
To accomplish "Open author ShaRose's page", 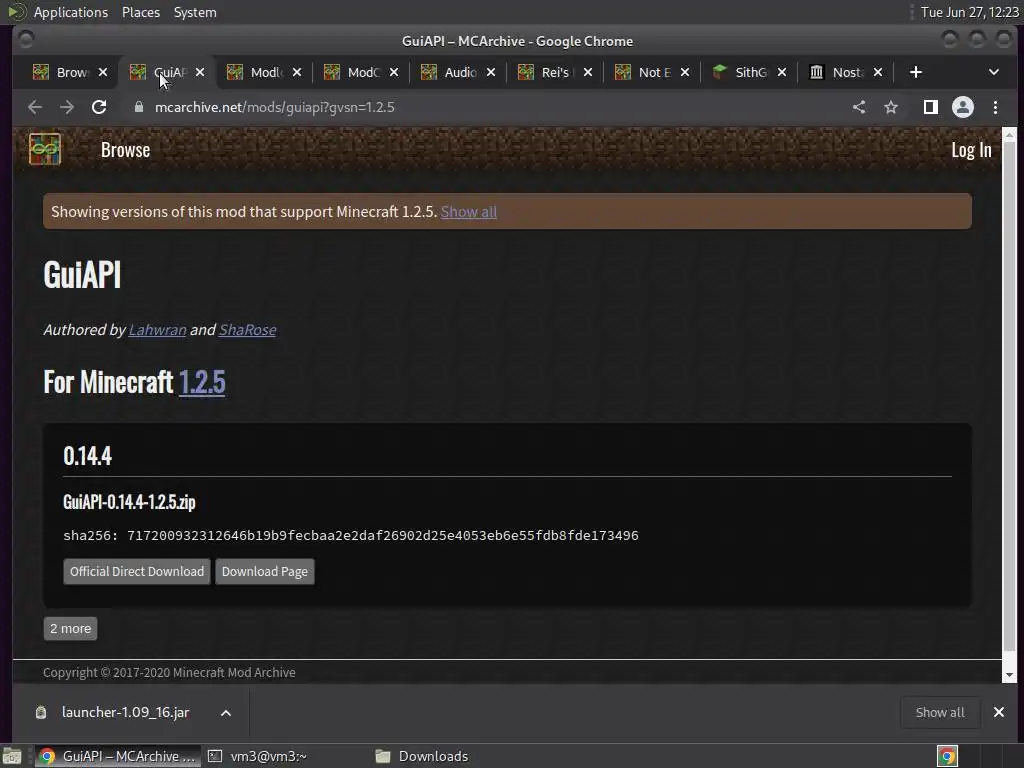I will click(x=248, y=330).
